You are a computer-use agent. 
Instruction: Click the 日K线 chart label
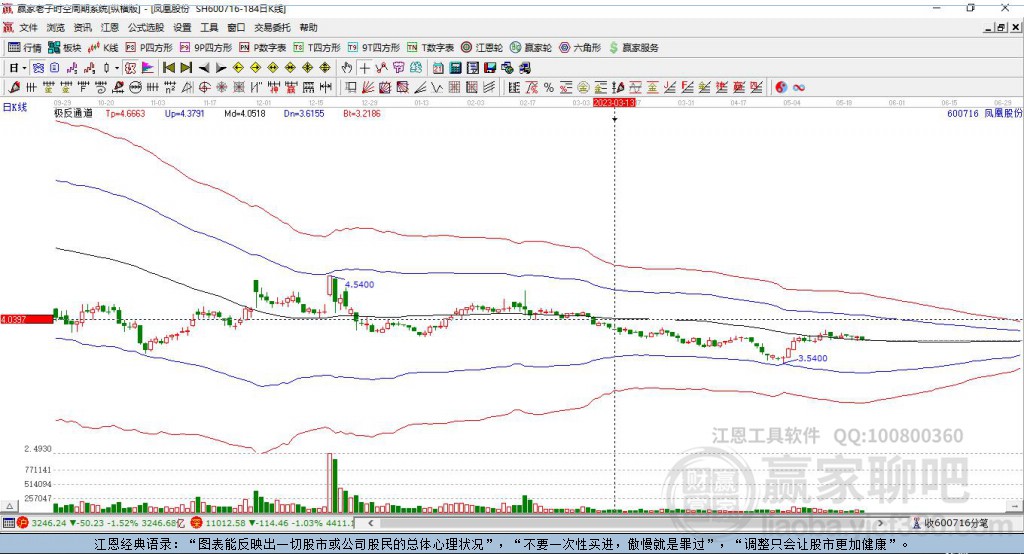point(15,107)
